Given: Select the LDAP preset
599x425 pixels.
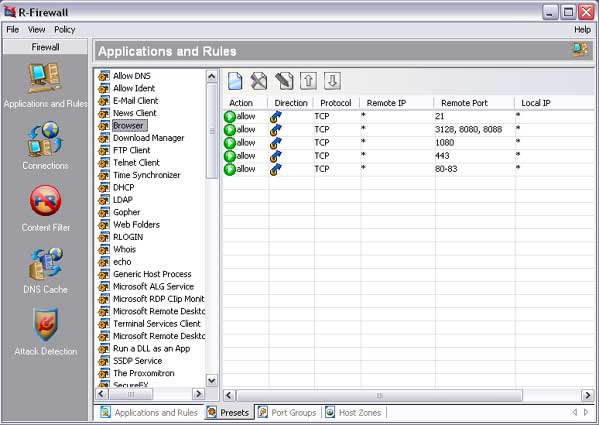Looking at the screenshot, I should click(x=123, y=200).
